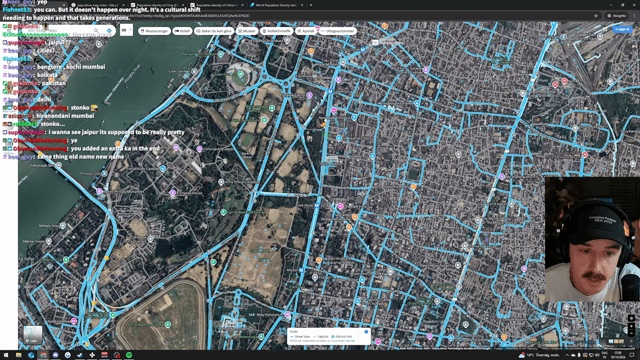Open the layers thumbnail at bottom left
The width and height of the screenshot is (640, 360).
point(33,335)
